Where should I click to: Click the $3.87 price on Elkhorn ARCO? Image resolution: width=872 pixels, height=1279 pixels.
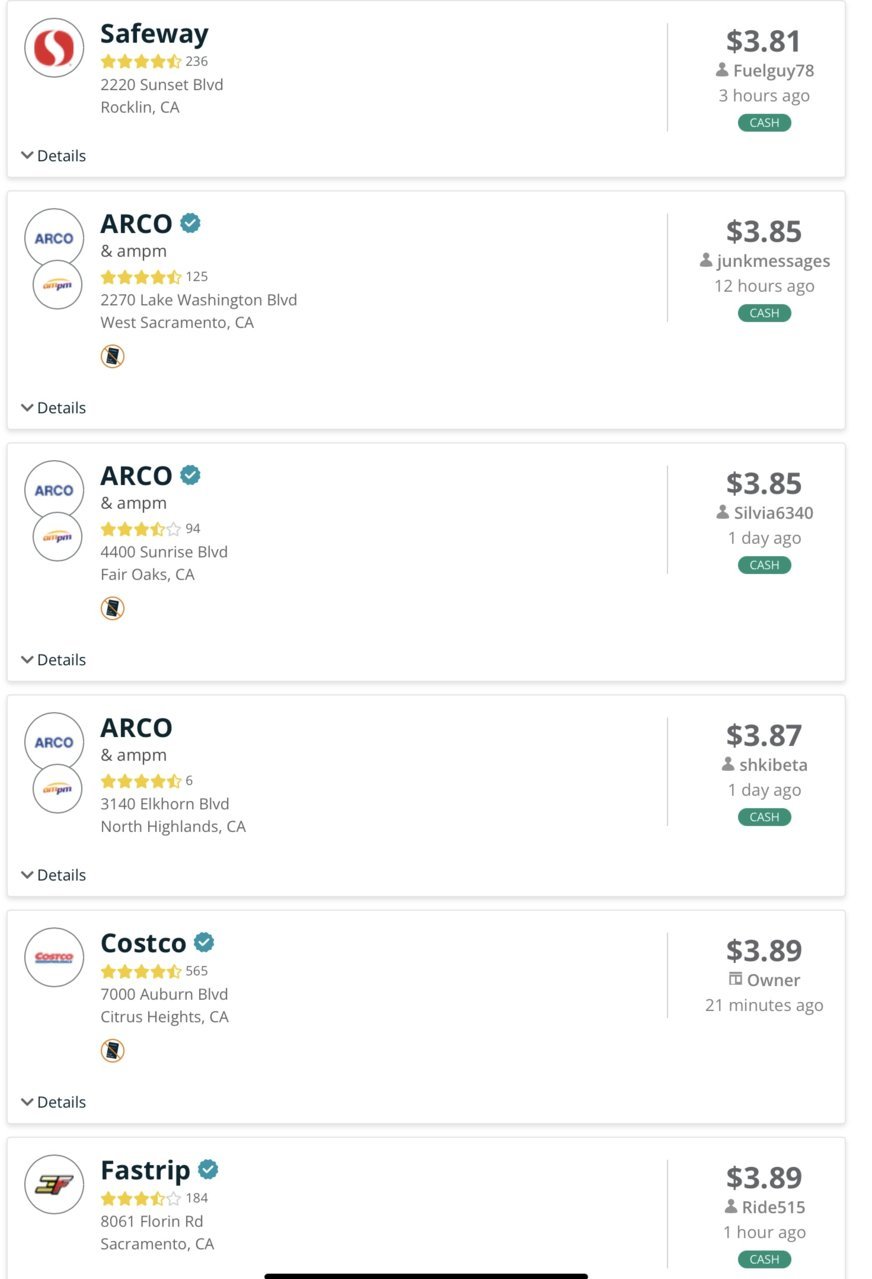point(764,735)
